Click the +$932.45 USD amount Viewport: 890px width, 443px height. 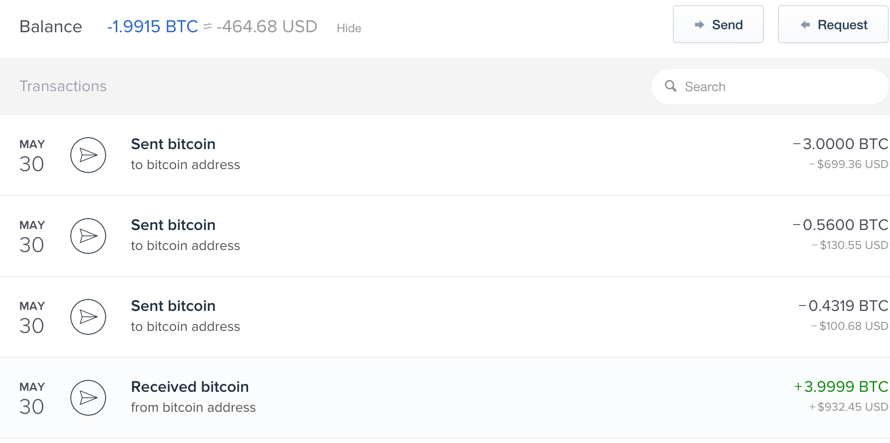(849, 407)
